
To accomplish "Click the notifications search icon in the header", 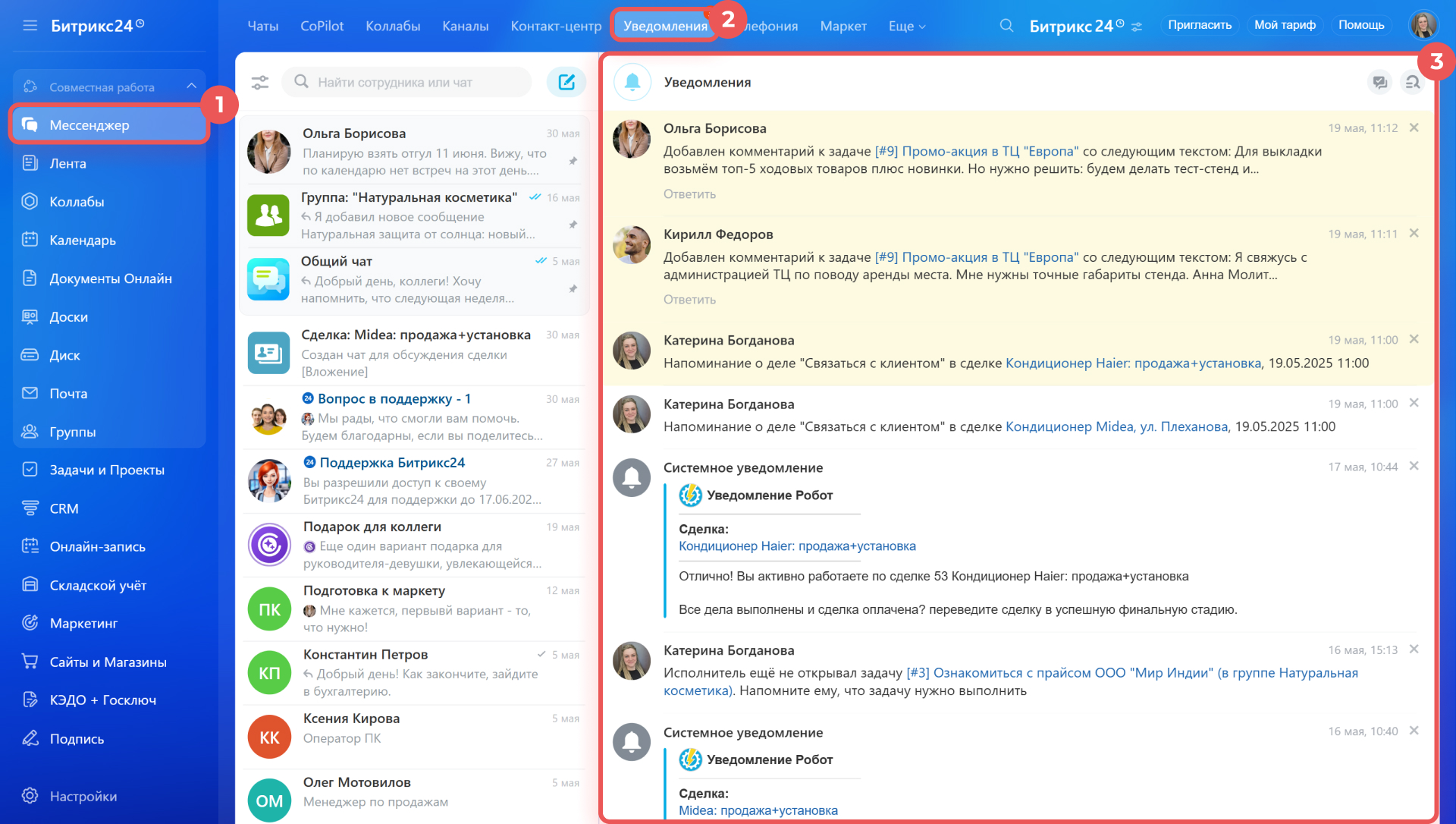I will (1412, 82).
